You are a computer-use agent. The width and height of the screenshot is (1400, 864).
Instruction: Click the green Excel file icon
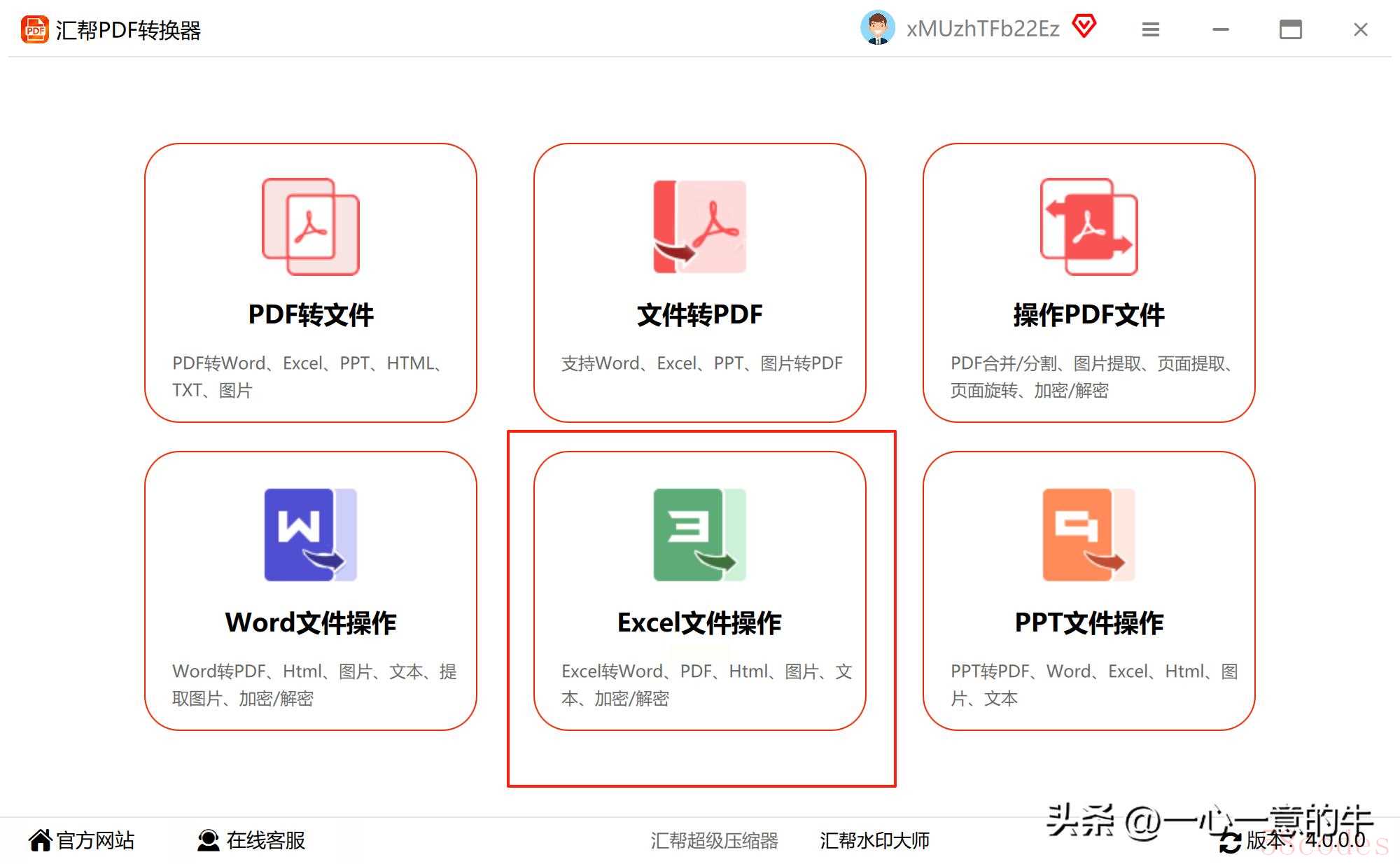699,534
